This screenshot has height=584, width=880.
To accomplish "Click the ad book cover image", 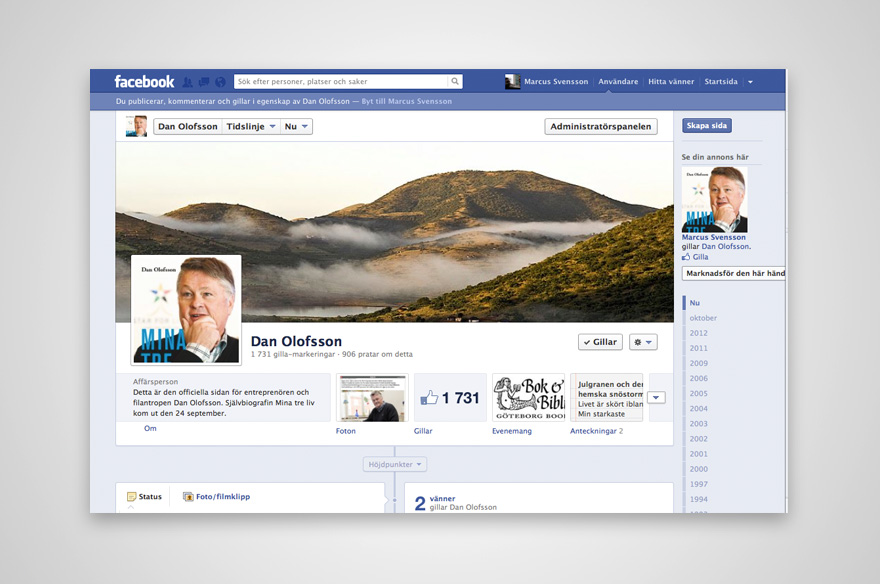I will (714, 200).
